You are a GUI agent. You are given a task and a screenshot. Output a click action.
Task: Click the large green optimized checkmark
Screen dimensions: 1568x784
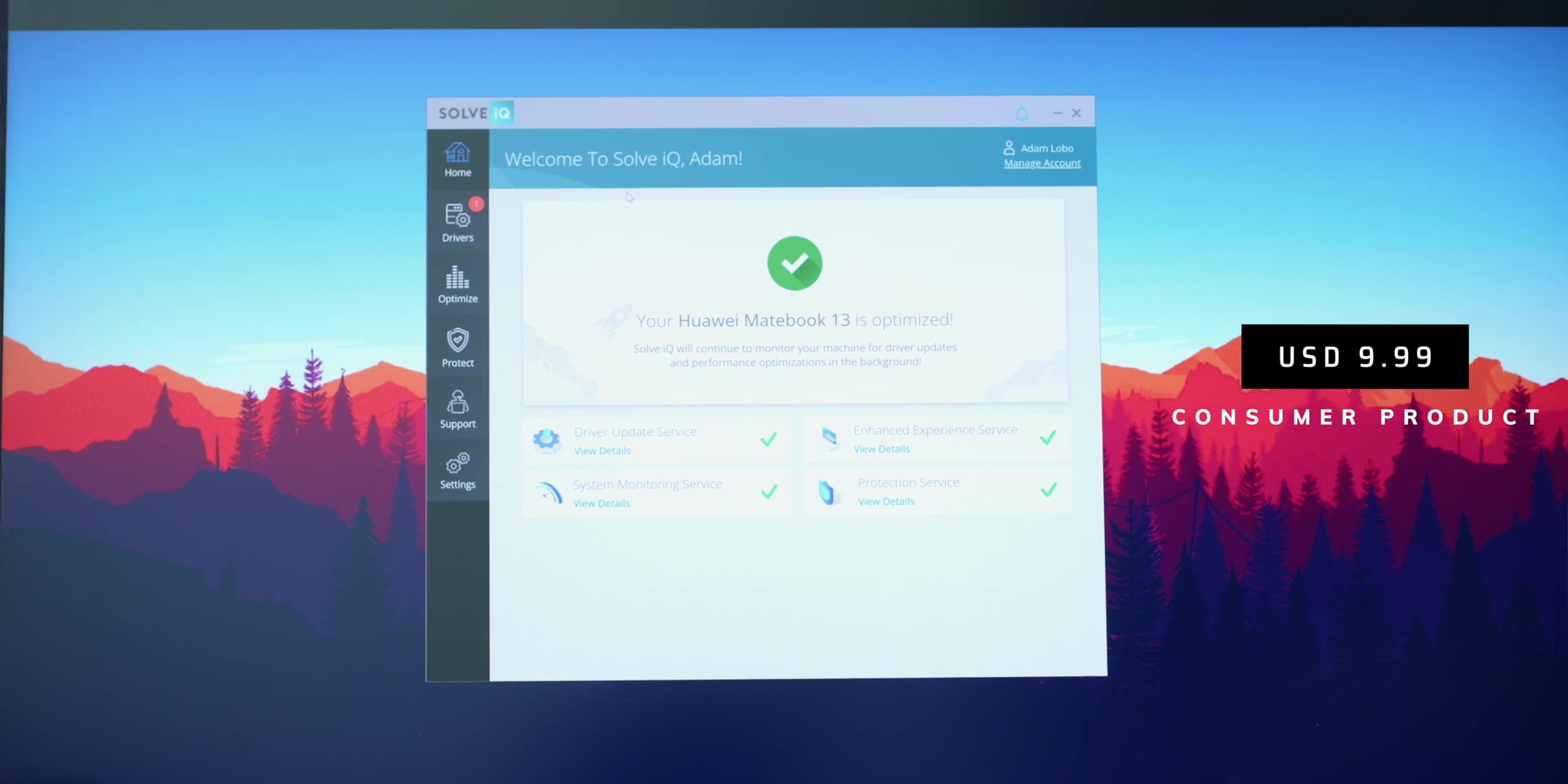coord(795,263)
